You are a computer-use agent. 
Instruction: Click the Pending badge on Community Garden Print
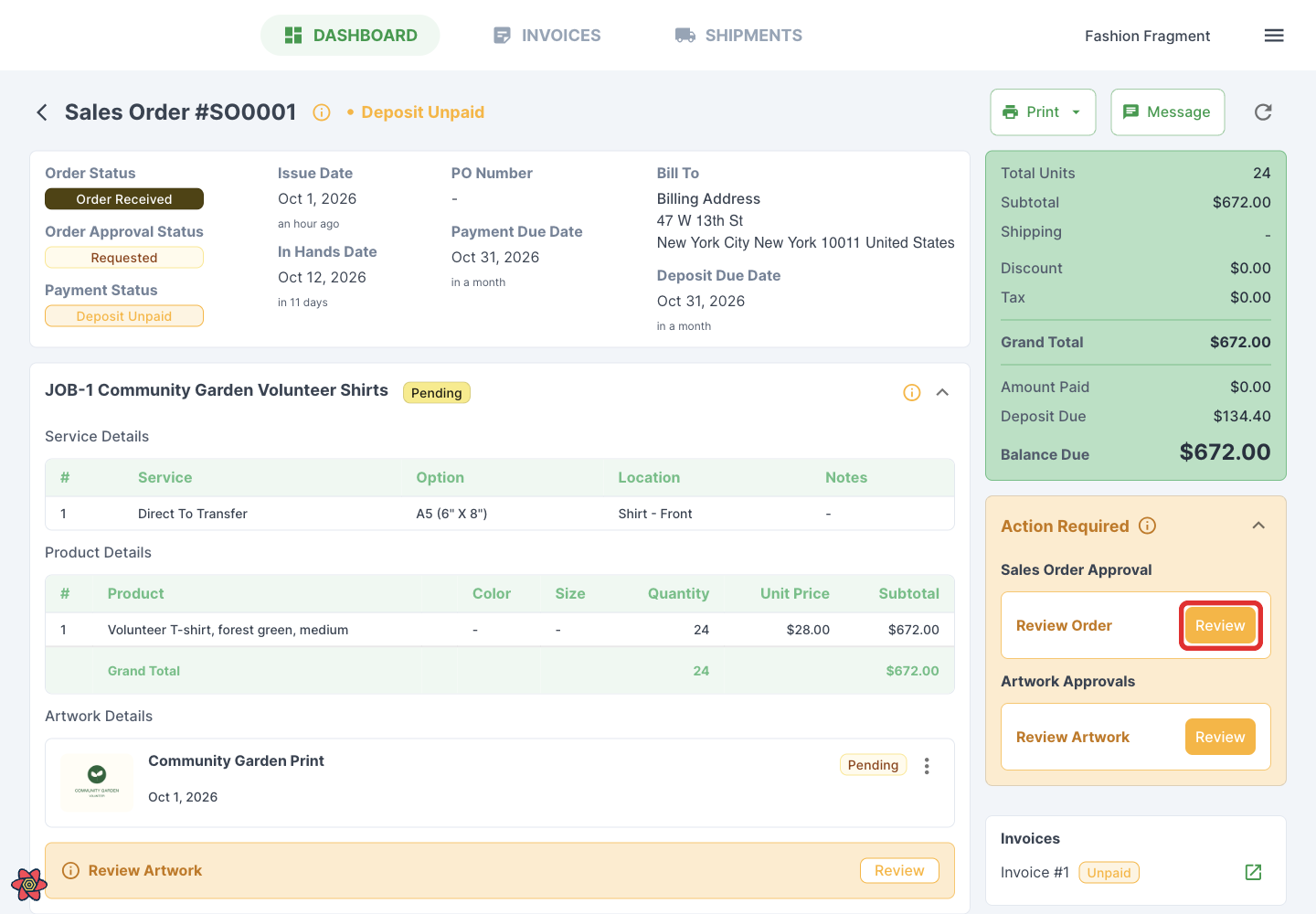click(x=873, y=765)
